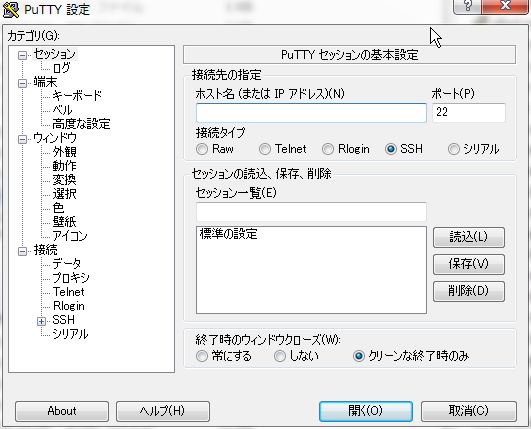Viewport: 531px width, 429px height.
Task: Open the 高度な設定 category
Action: (x=81, y=124)
